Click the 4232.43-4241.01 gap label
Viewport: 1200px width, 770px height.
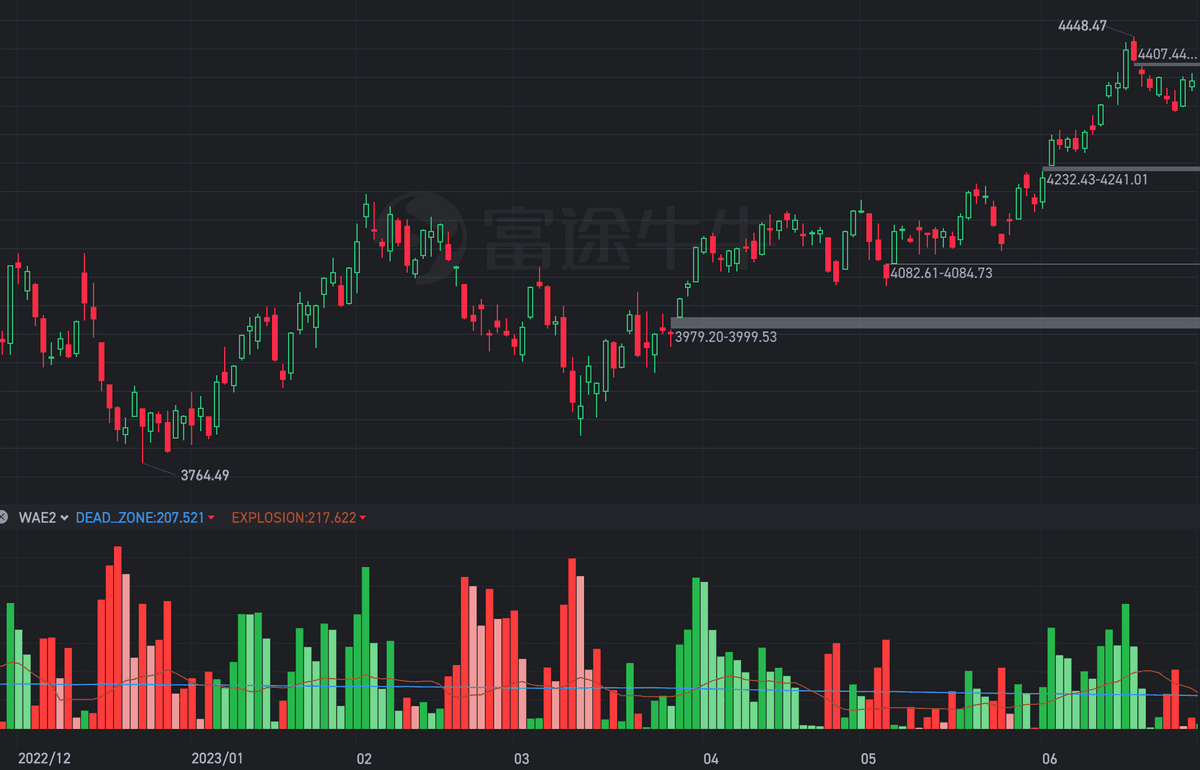pos(1096,180)
